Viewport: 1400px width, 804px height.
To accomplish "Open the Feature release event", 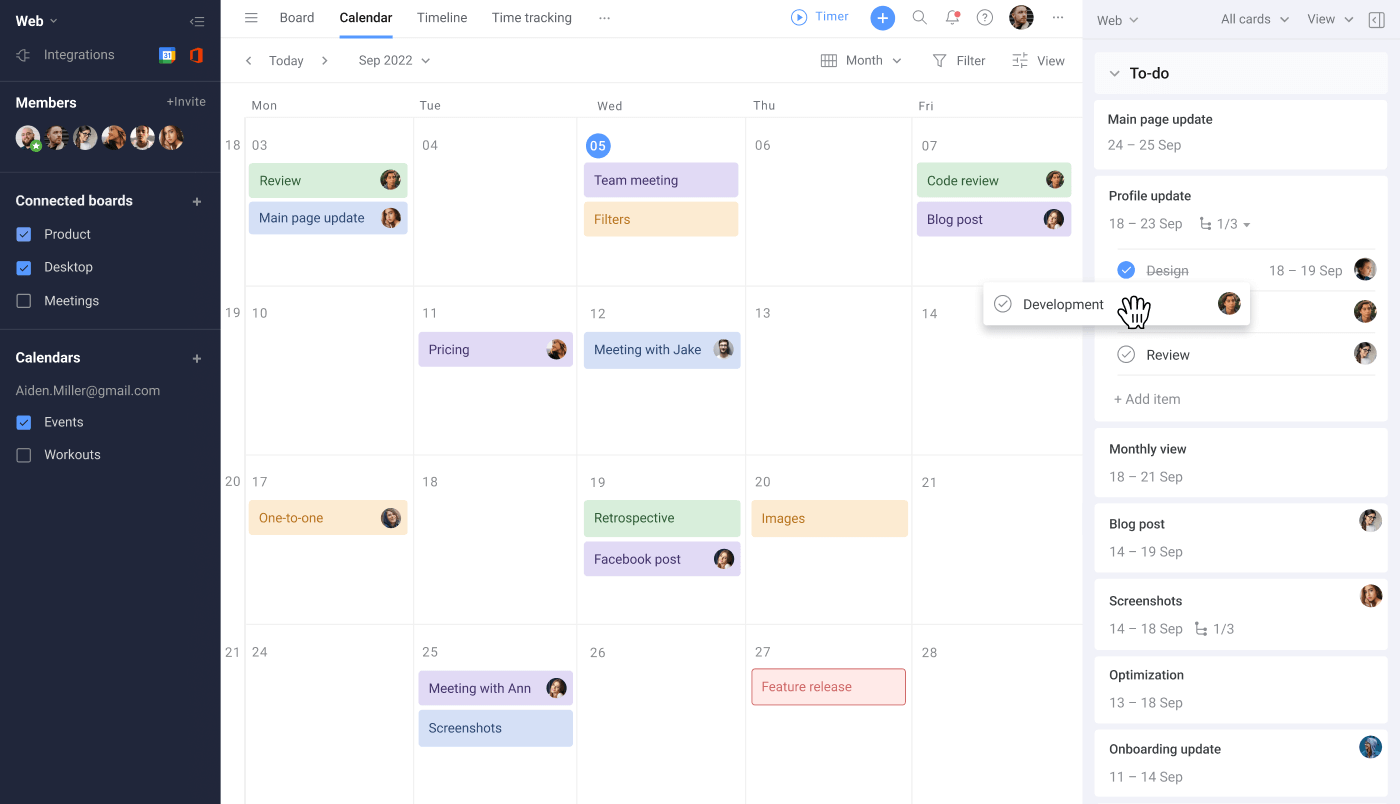I will pos(828,687).
